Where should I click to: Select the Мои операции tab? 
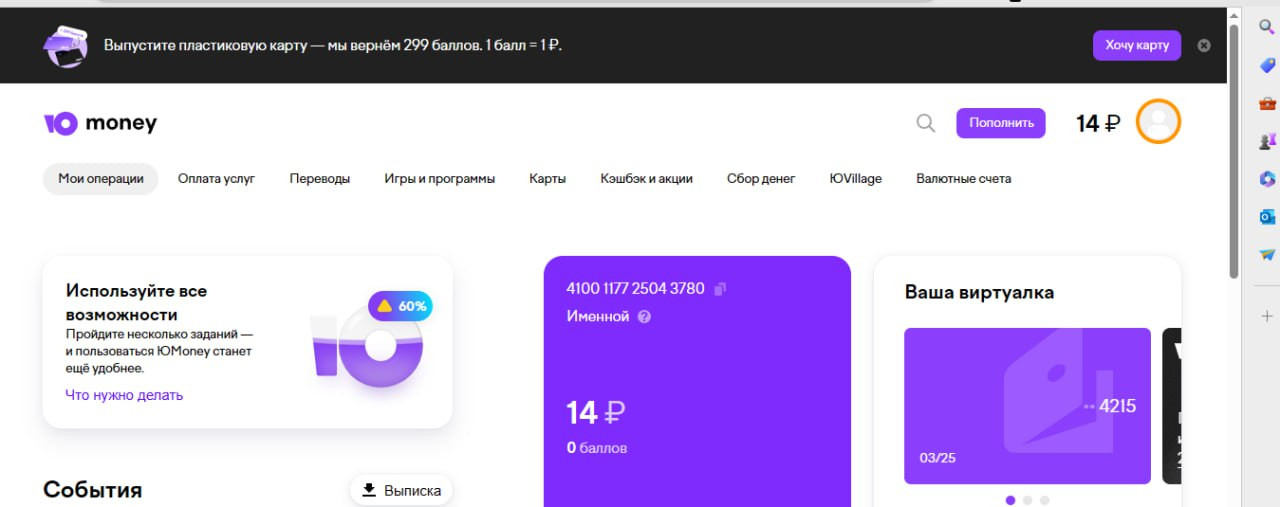101,179
